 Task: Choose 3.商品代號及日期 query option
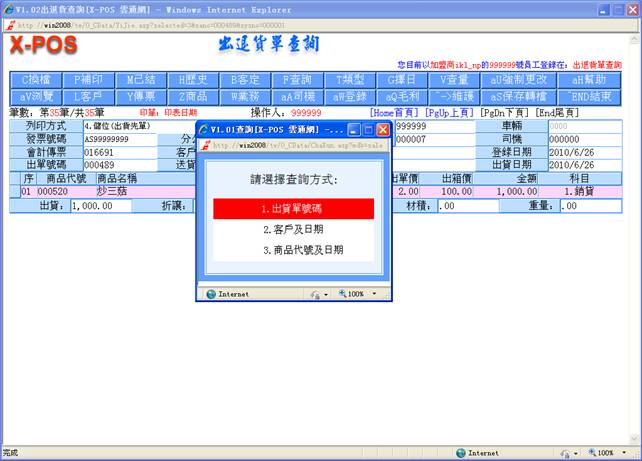[293, 249]
